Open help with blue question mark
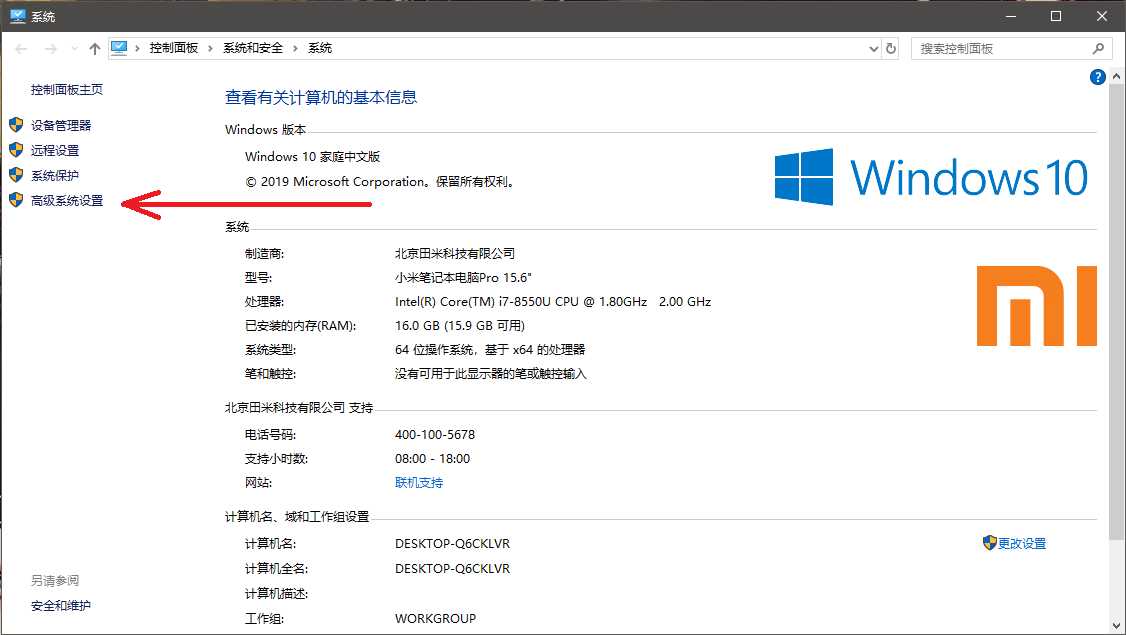 [x=1097, y=77]
